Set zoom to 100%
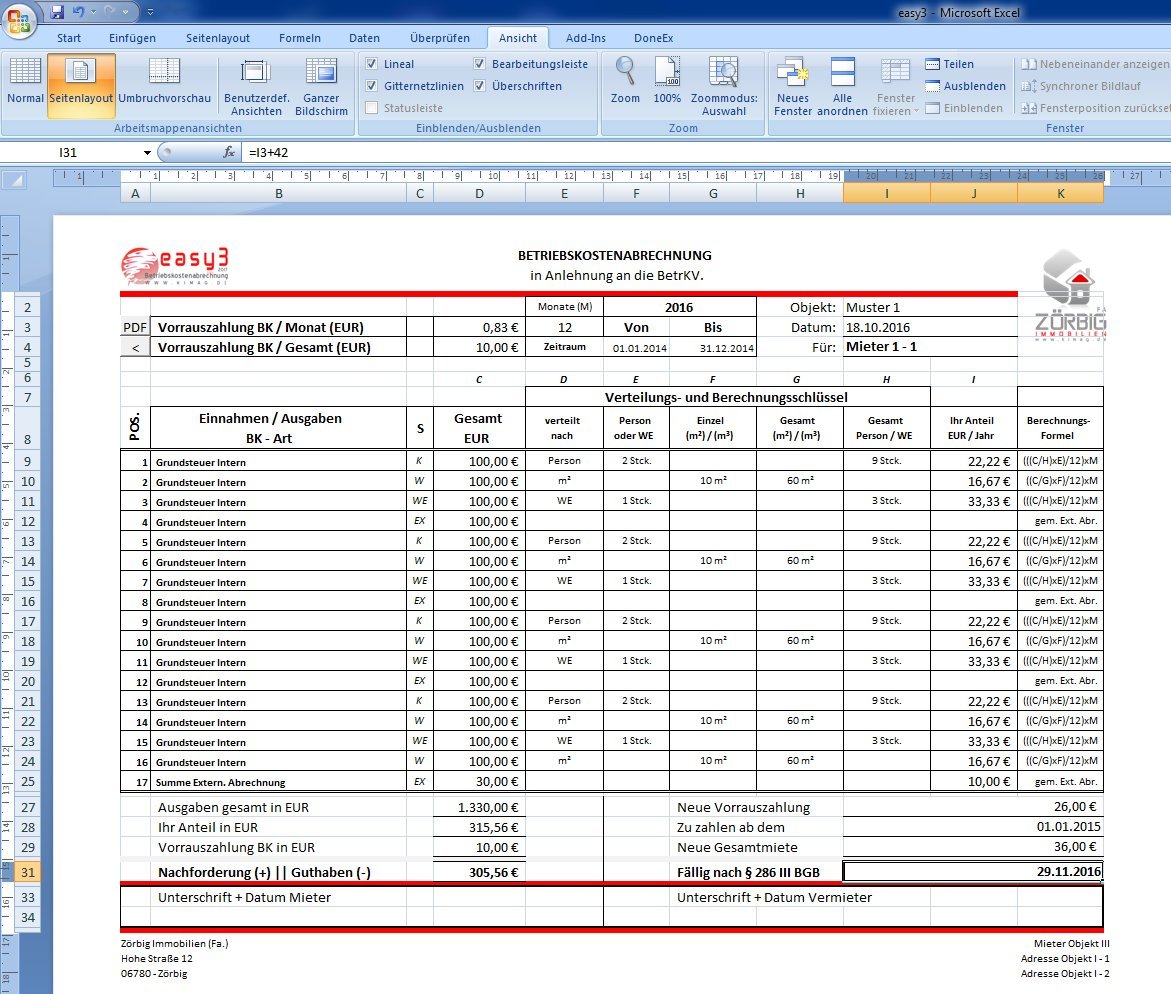Image resolution: width=1171 pixels, height=994 pixels. [667, 81]
